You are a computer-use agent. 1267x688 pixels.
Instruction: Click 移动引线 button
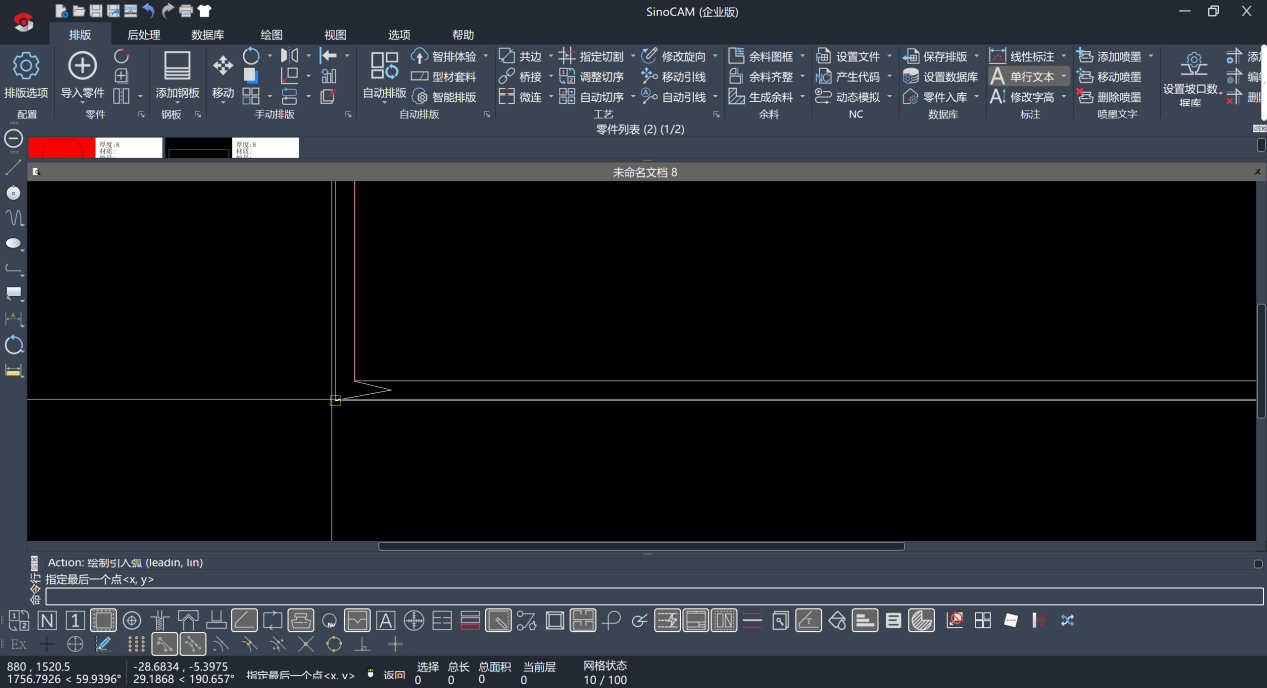click(x=674, y=77)
